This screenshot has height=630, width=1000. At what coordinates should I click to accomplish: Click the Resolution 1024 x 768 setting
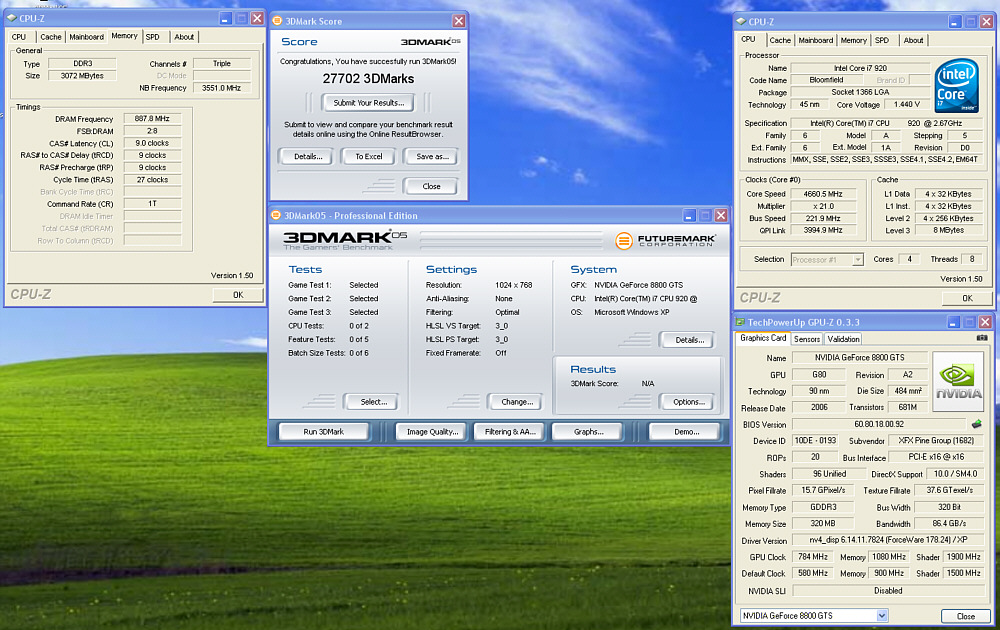(513, 285)
